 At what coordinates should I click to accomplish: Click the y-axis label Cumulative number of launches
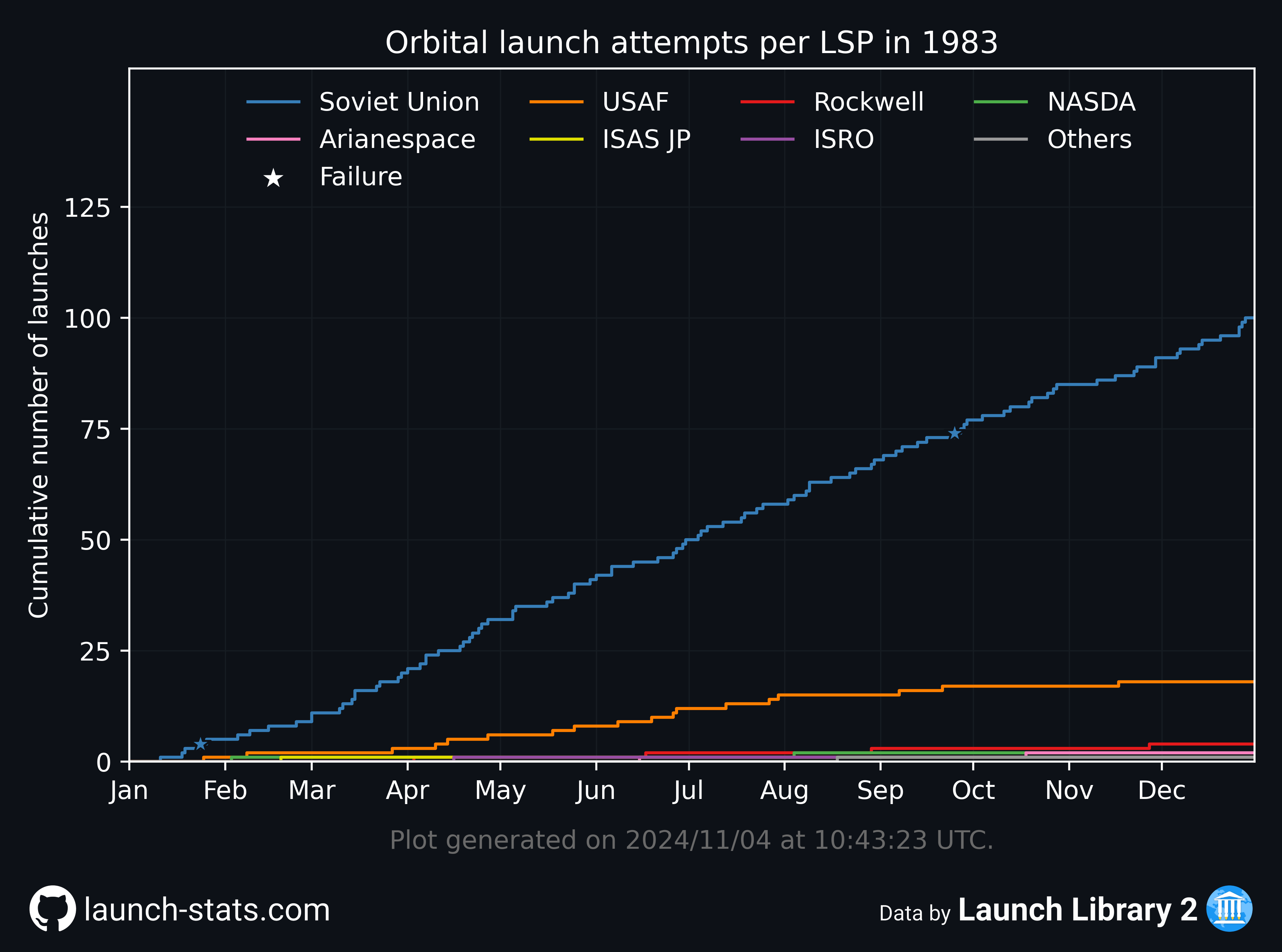pos(38,415)
